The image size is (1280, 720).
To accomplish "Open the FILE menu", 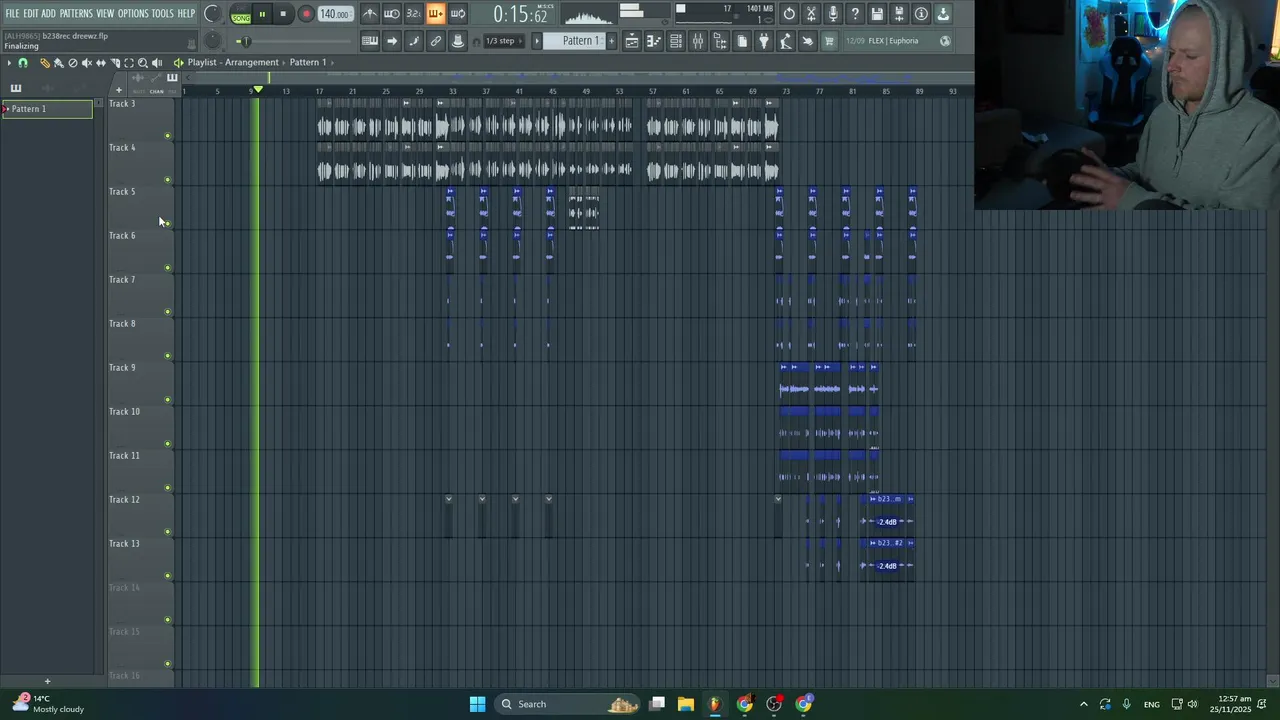I will click(x=12, y=14).
